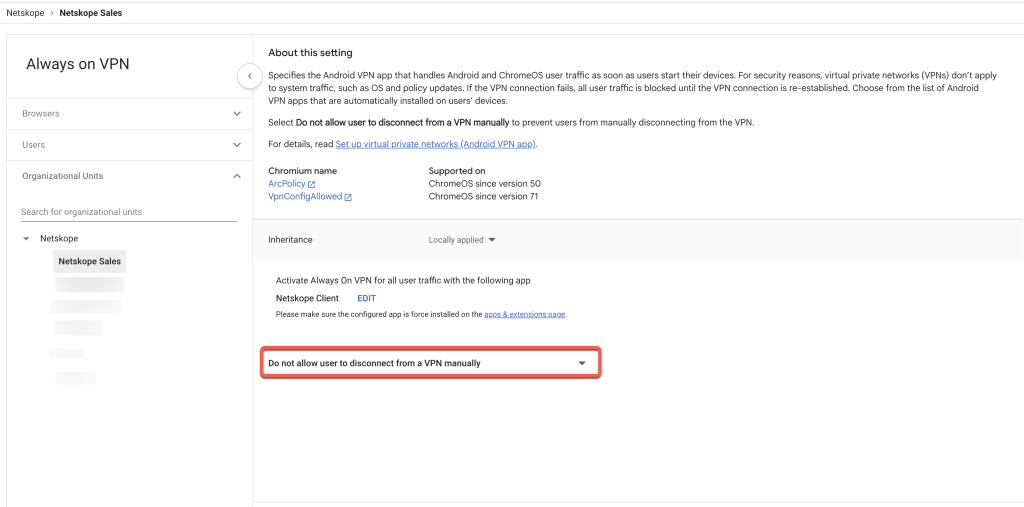This screenshot has height=507, width=1024.
Task: Go to Netskope in the breadcrumb
Action: click(25, 13)
